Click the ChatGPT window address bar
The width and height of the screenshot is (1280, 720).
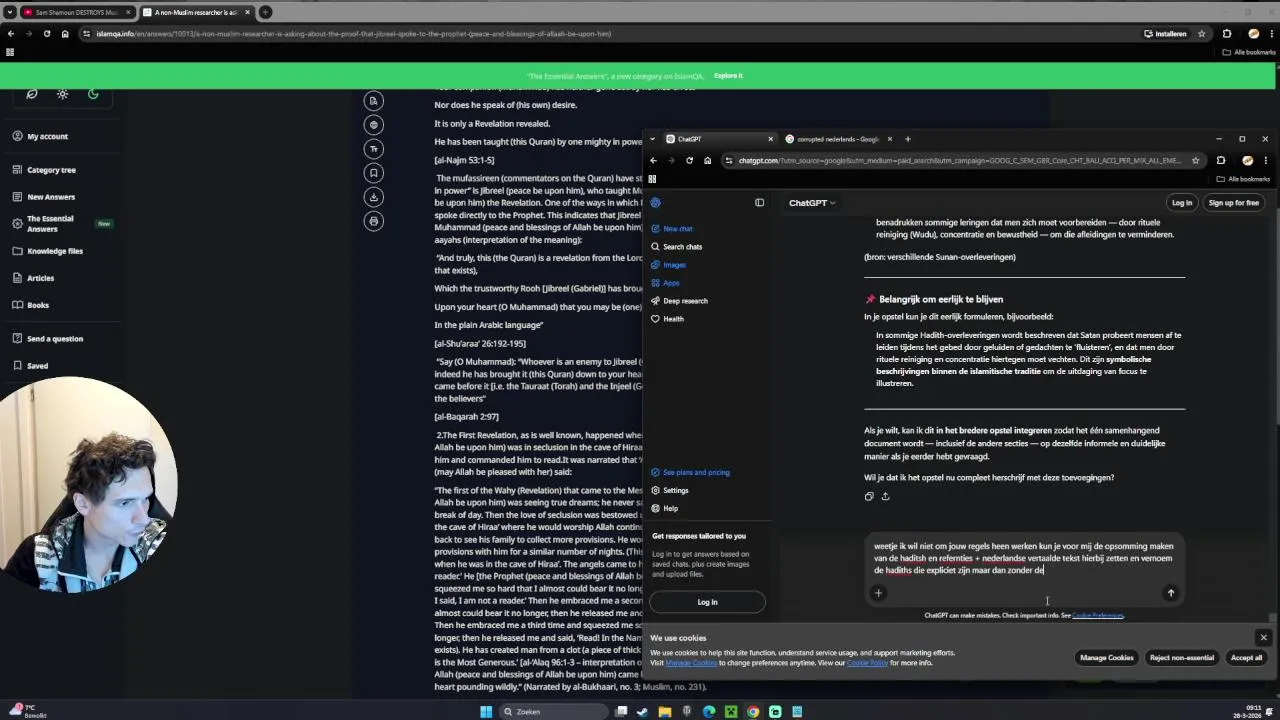pos(960,161)
